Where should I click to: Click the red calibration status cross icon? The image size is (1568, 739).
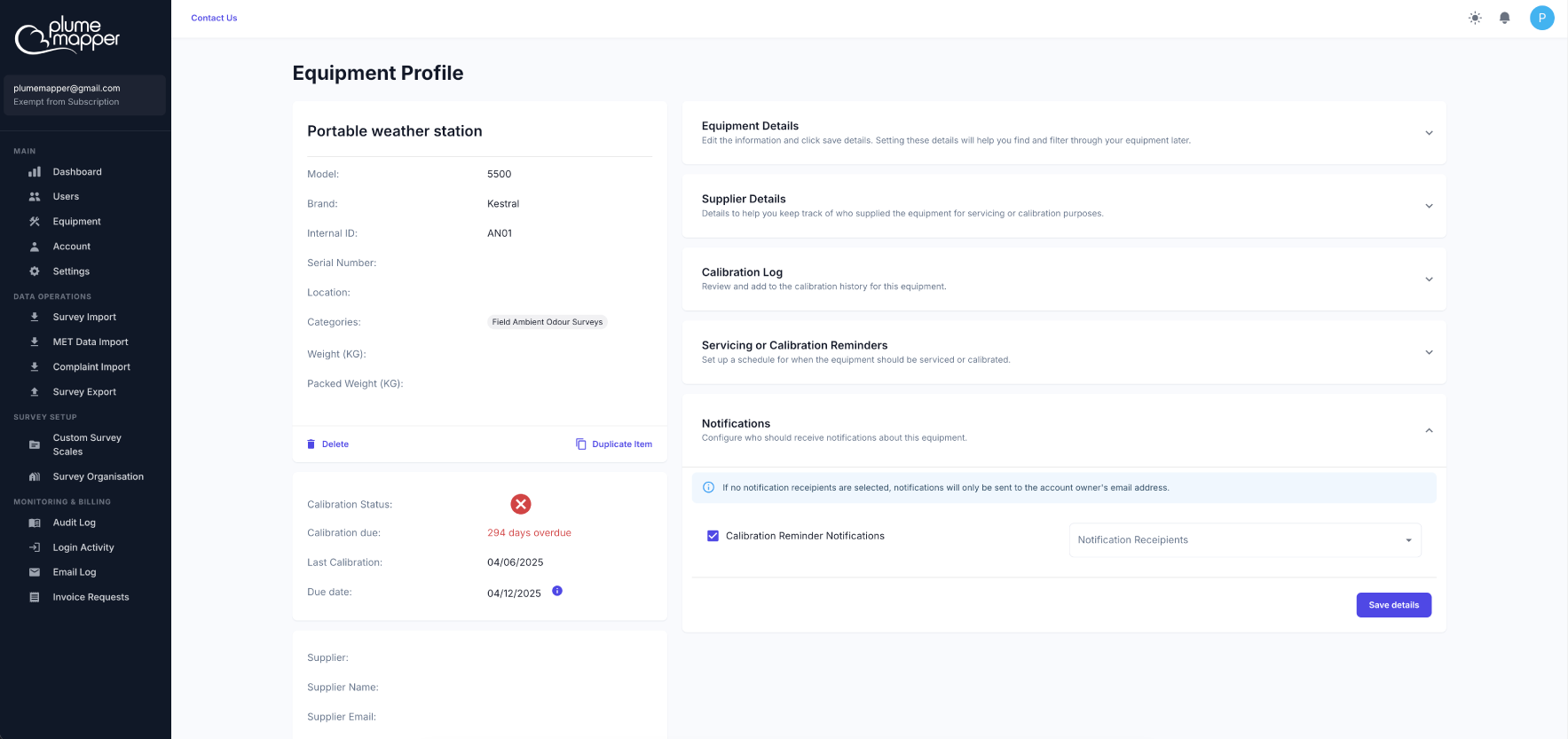pyautogui.click(x=521, y=504)
